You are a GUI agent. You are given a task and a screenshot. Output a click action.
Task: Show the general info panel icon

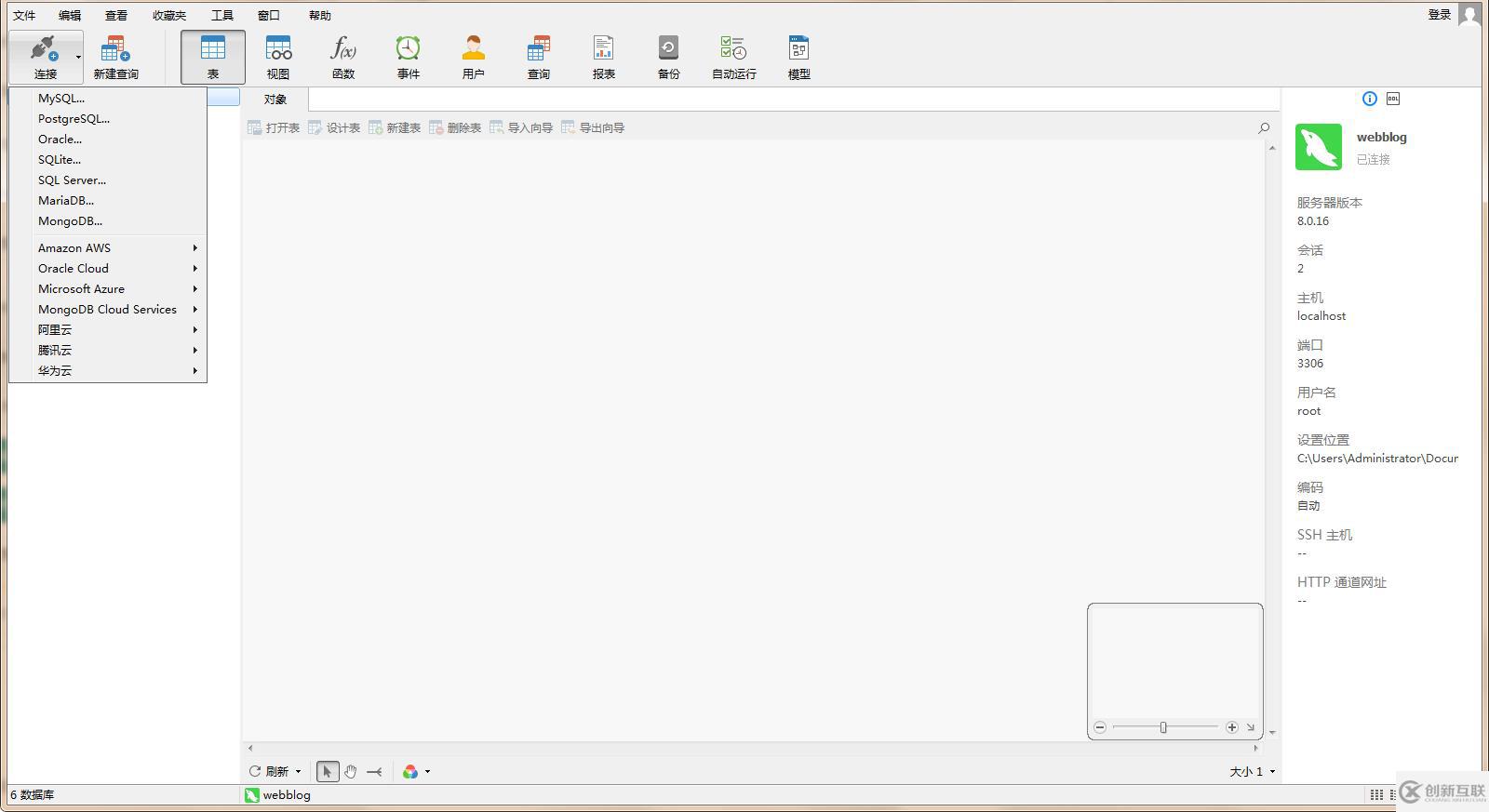tap(1370, 99)
